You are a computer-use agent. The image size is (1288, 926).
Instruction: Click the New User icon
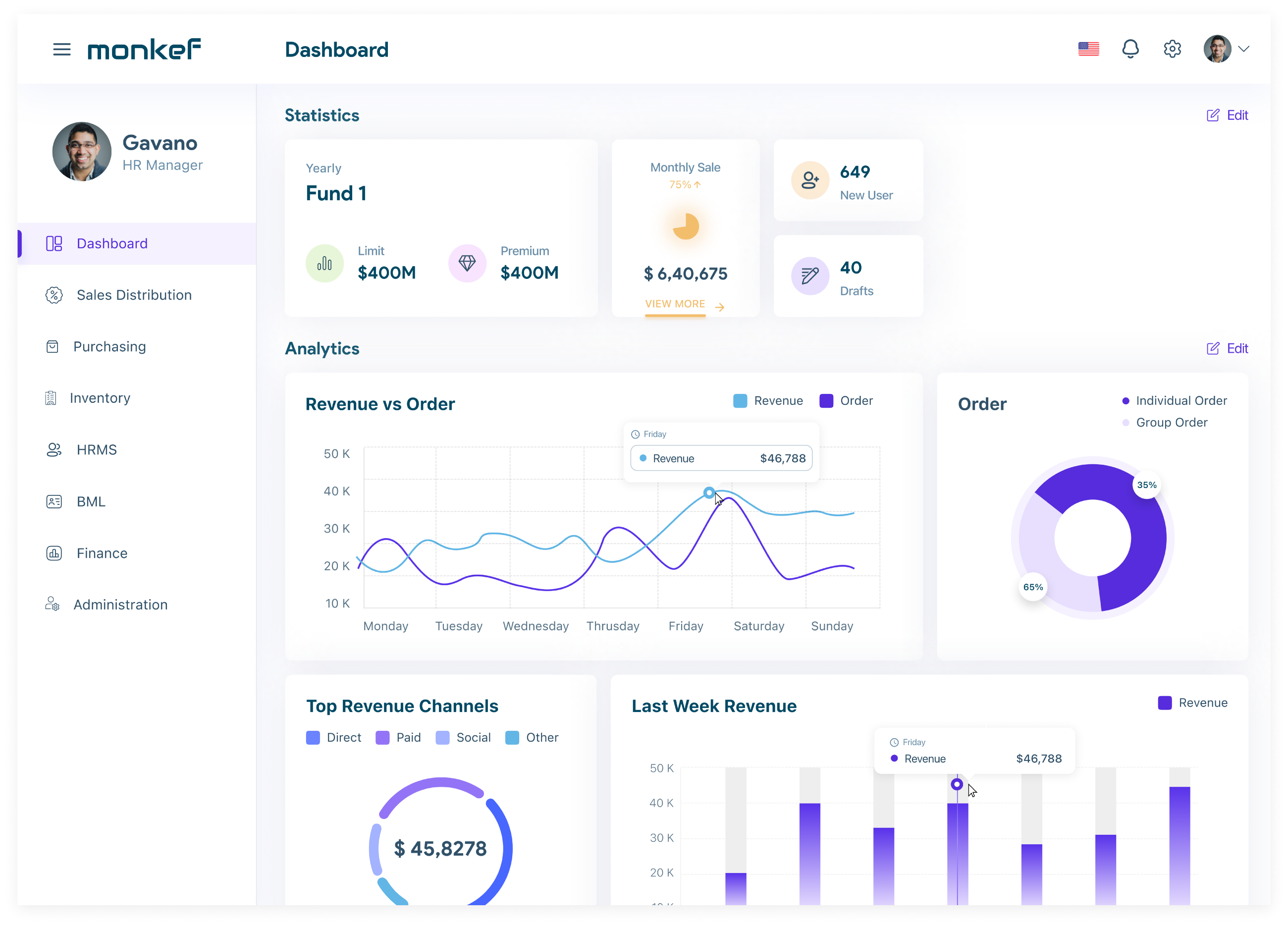pos(810,180)
